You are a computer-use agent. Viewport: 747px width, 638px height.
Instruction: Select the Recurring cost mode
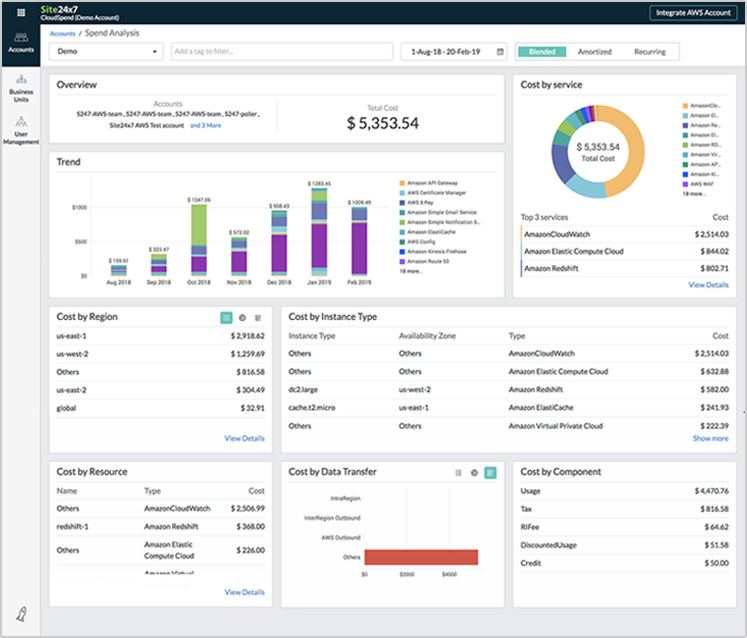tap(649, 51)
